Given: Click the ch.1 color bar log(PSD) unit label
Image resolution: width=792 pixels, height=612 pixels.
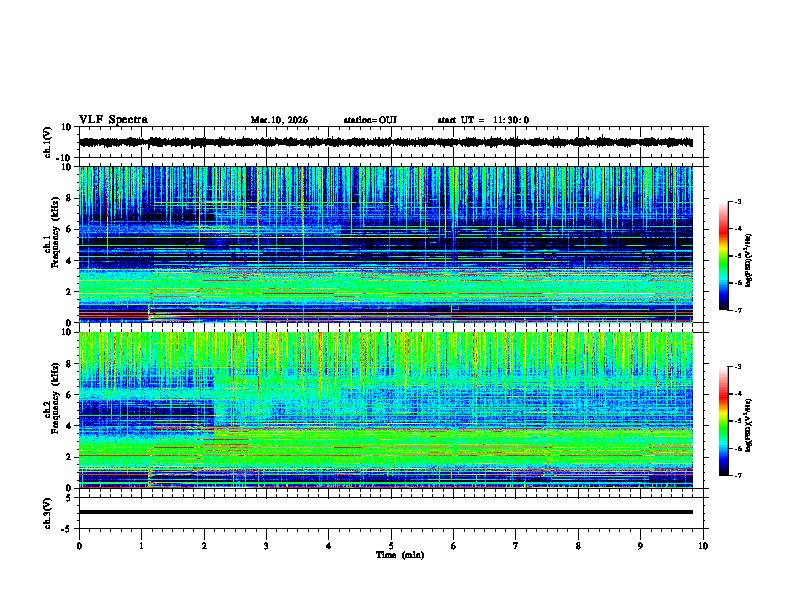Looking at the screenshot, I should pos(749,261).
